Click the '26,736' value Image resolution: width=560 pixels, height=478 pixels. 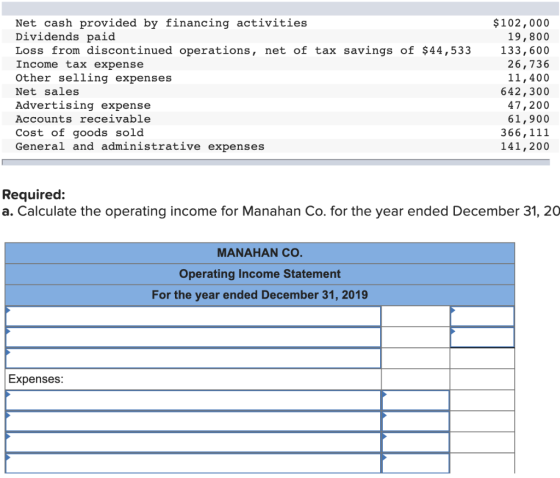[528, 64]
